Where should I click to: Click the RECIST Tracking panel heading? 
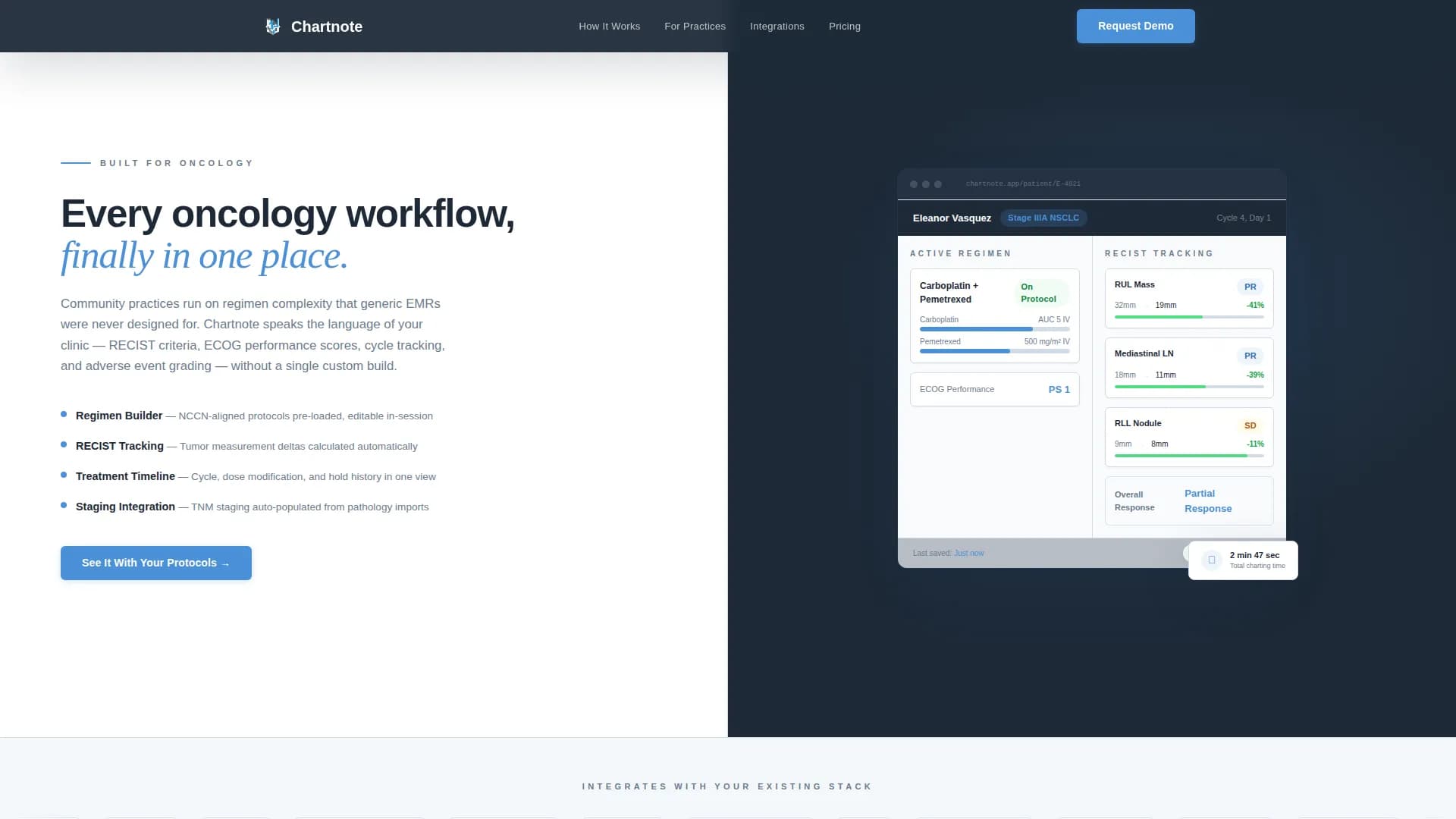1159,254
